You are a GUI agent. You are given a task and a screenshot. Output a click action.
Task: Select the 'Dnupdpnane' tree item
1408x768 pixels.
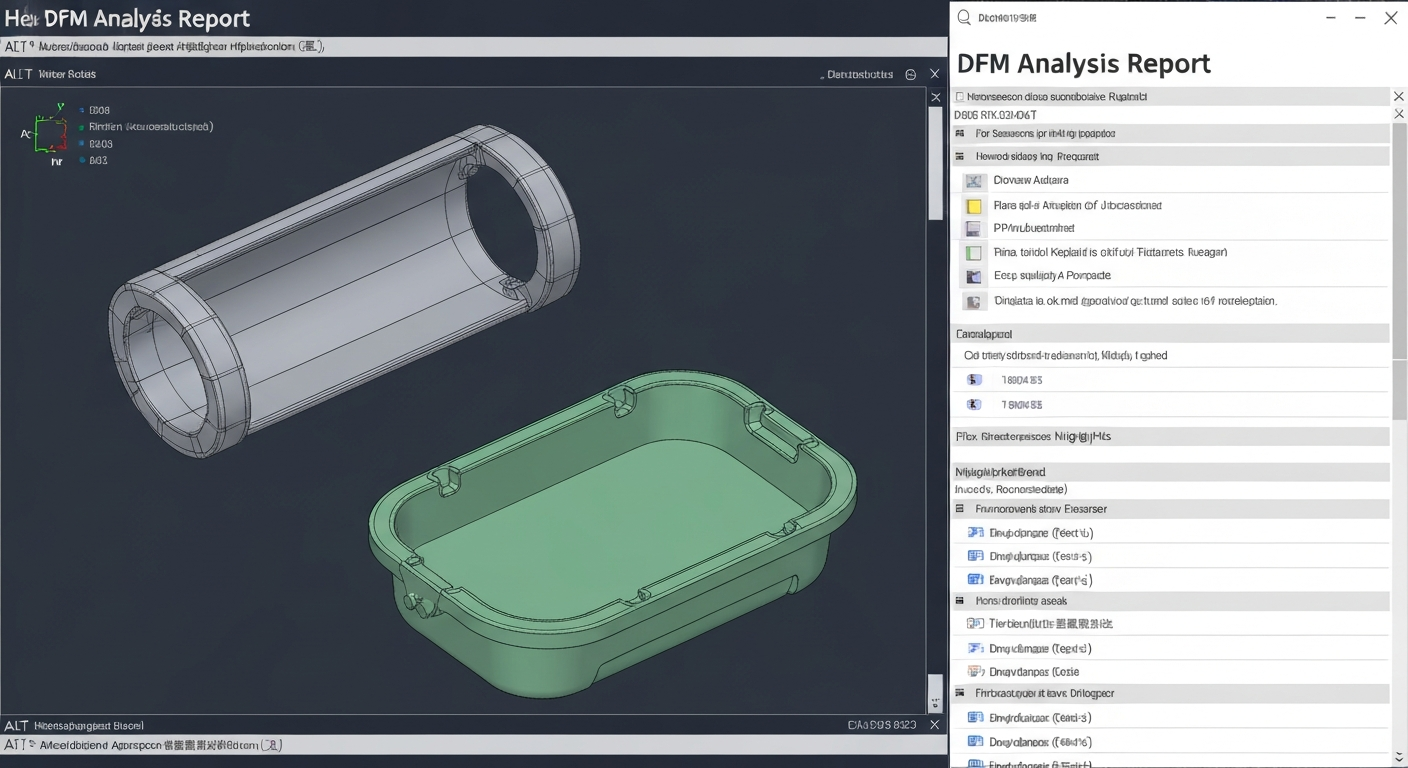1040,533
